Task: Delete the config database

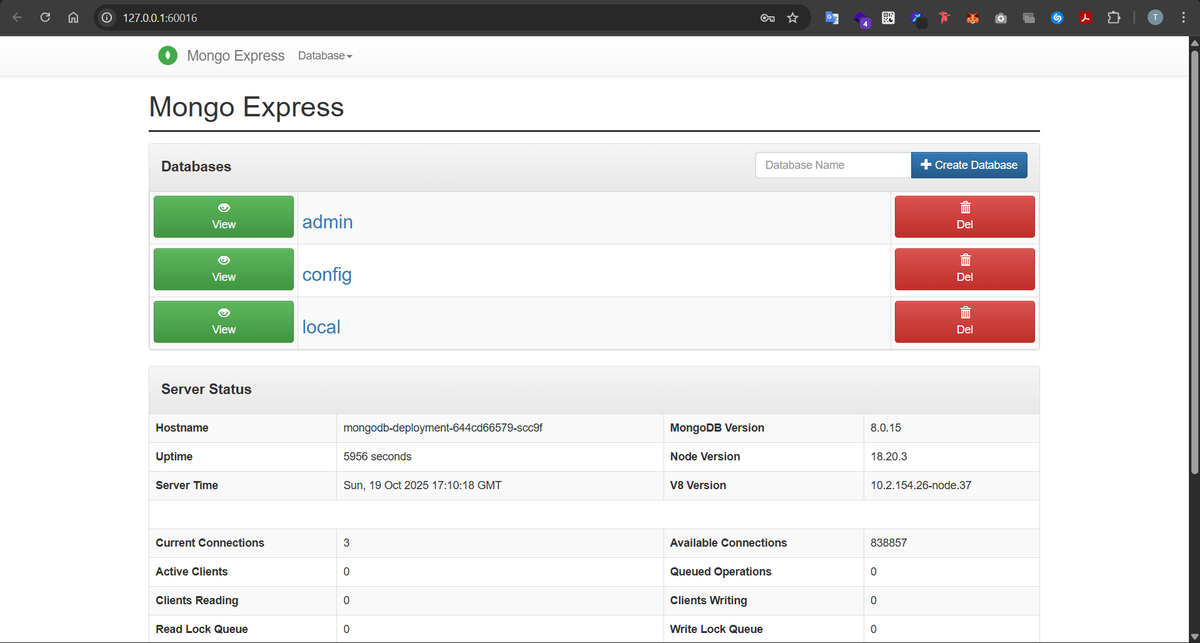Action: 965,269
